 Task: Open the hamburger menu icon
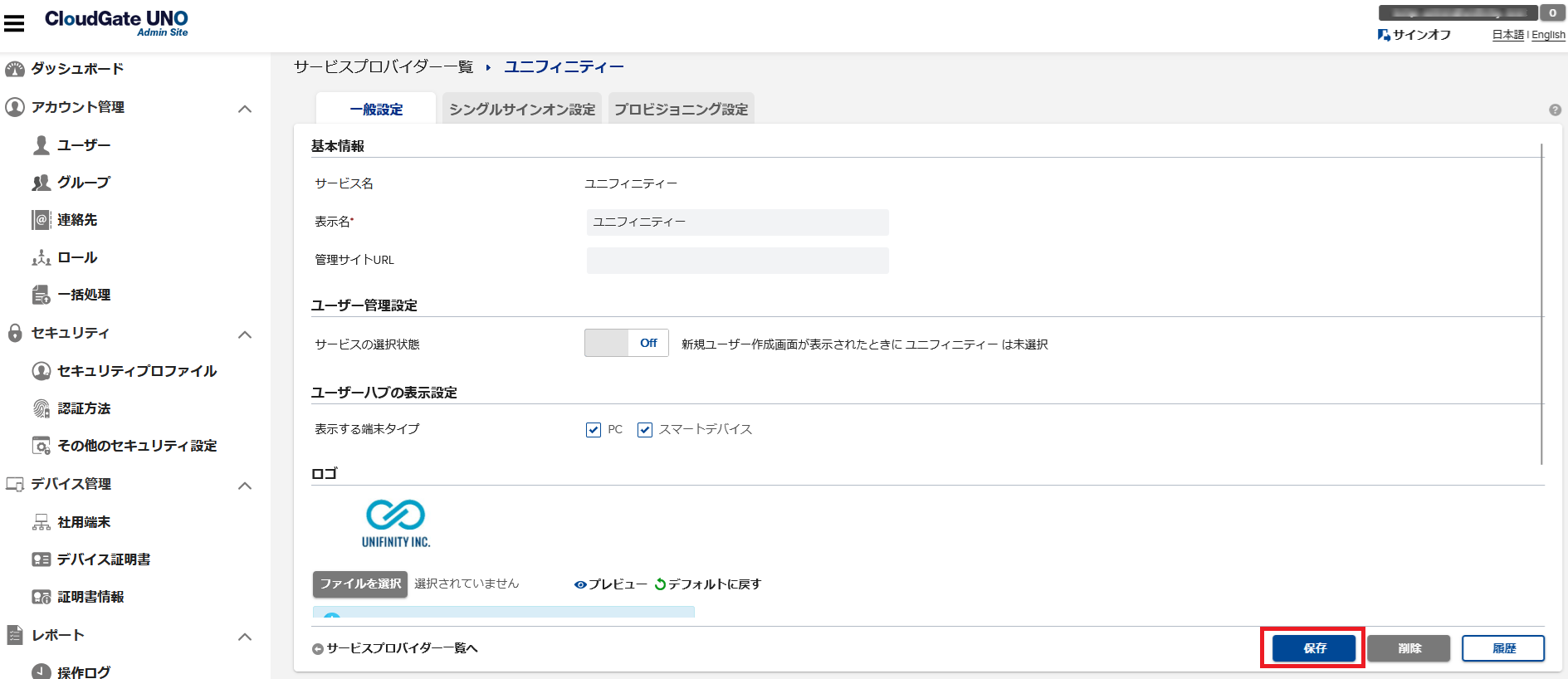click(x=14, y=23)
